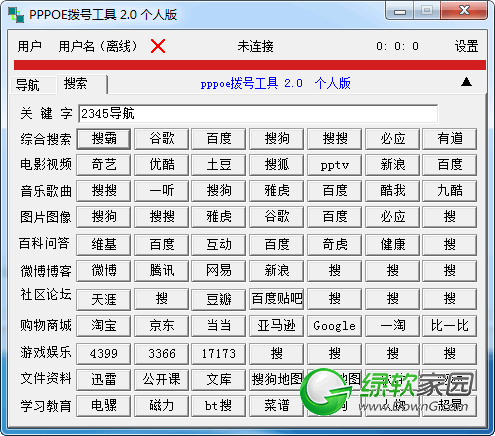Screen dimensions: 495x436
Task: Click the PPPOE app icon in title bar
Action: point(16,15)
